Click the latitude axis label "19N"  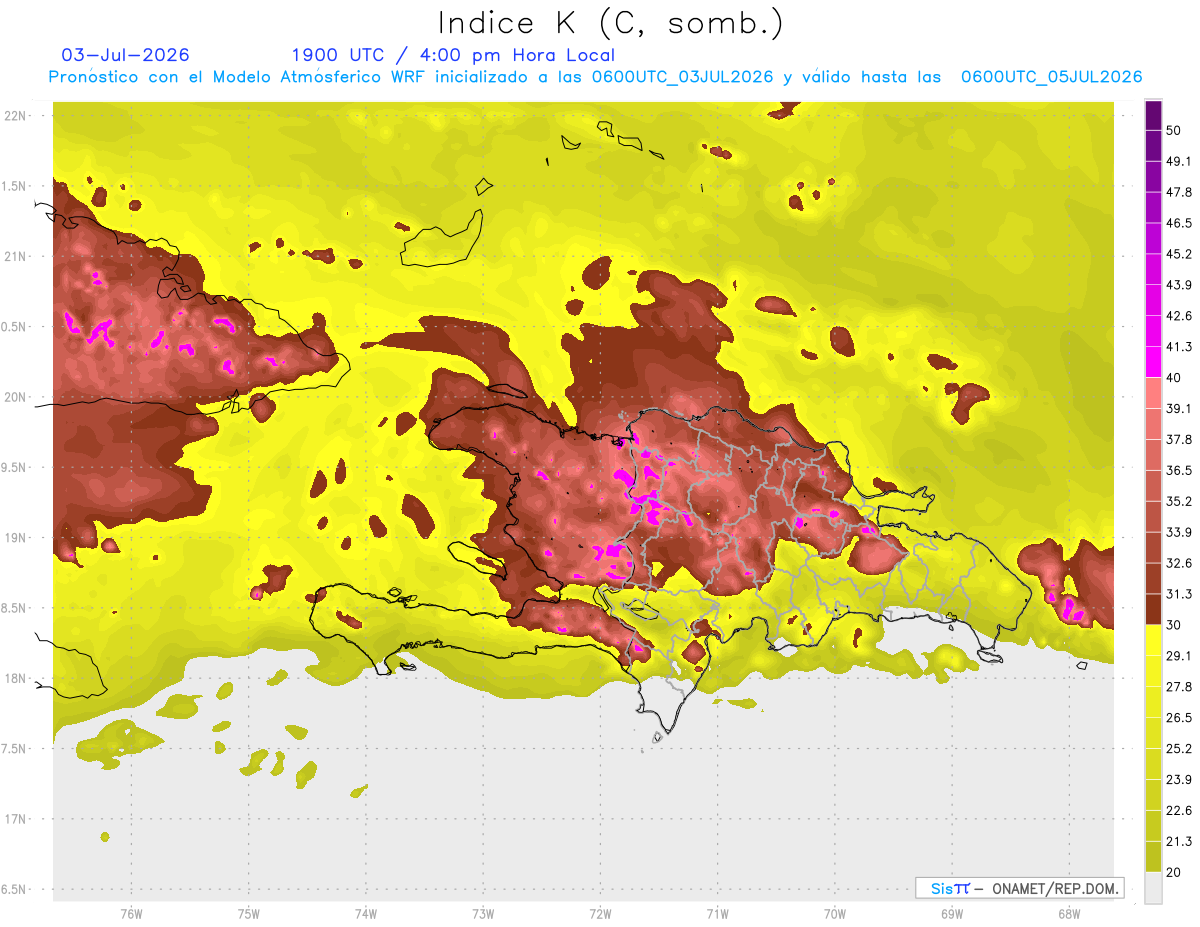[x=16, y=537]
